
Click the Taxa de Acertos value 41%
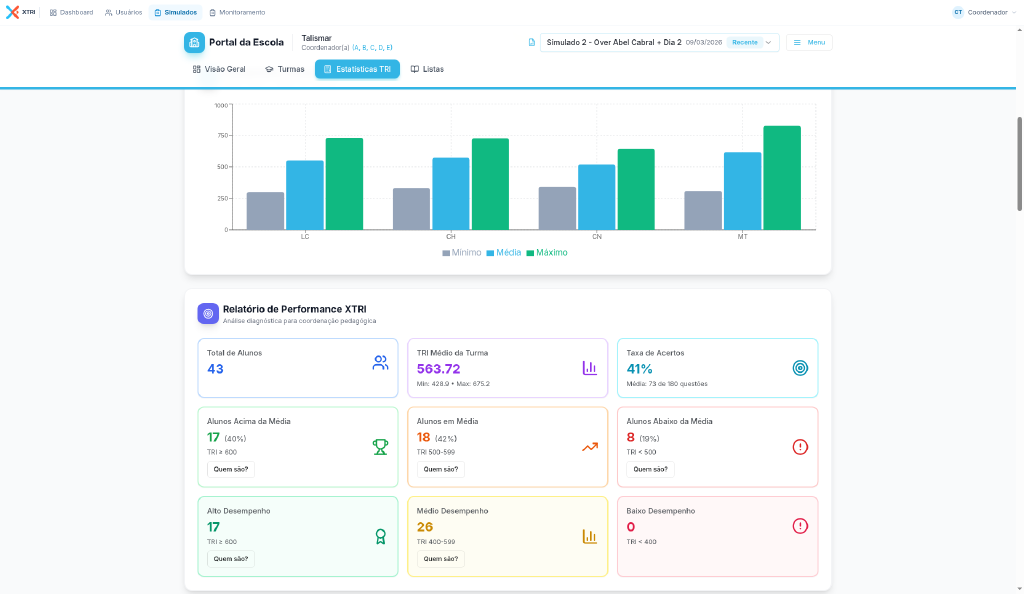639,369
